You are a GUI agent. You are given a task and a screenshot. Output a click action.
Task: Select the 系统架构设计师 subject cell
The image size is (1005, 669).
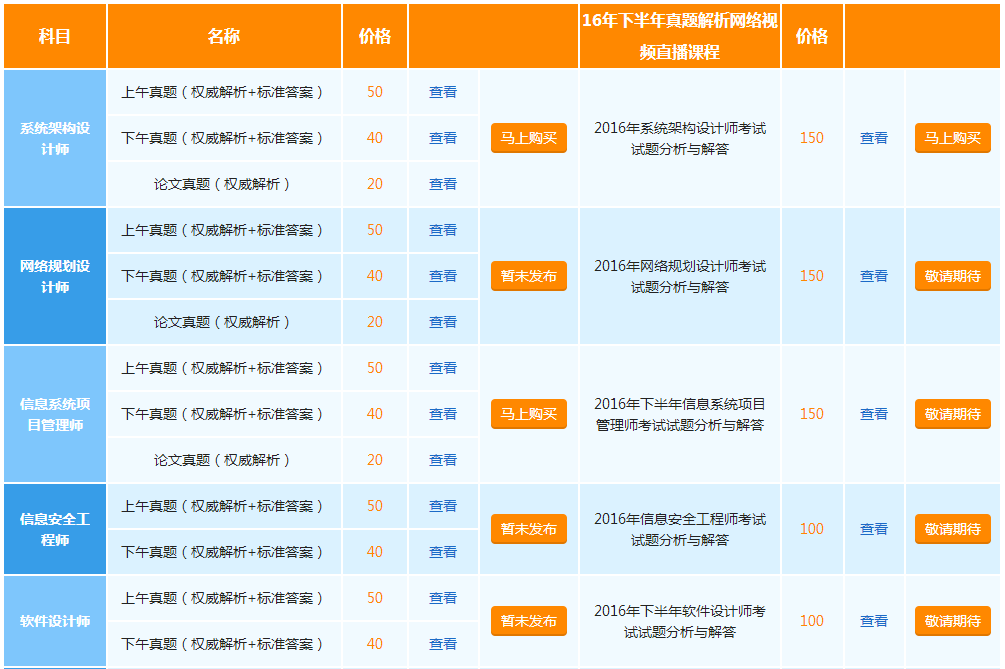pyautogui.click(x=55, y=138)
